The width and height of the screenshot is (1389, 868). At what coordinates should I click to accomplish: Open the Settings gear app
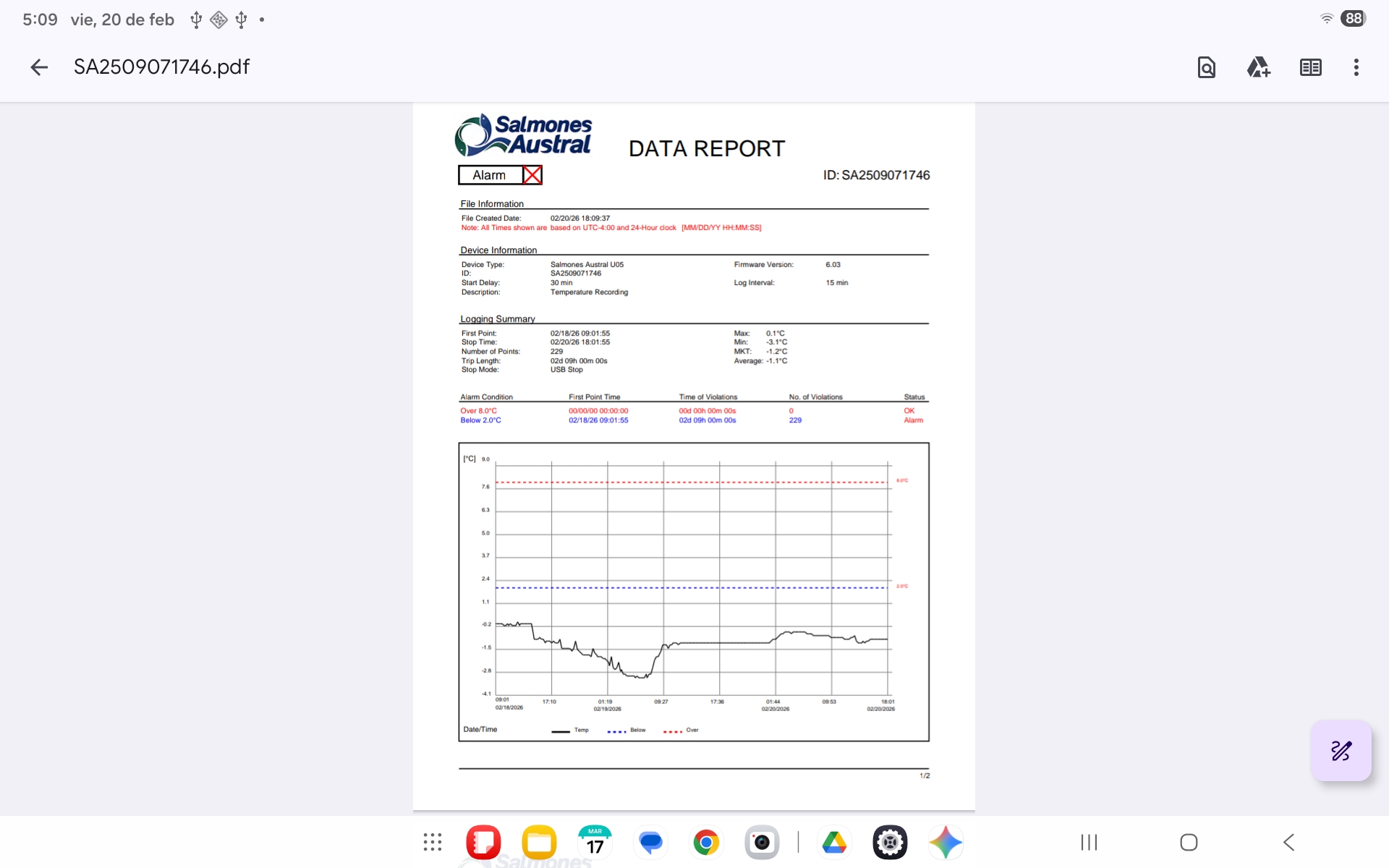[890, 842]
